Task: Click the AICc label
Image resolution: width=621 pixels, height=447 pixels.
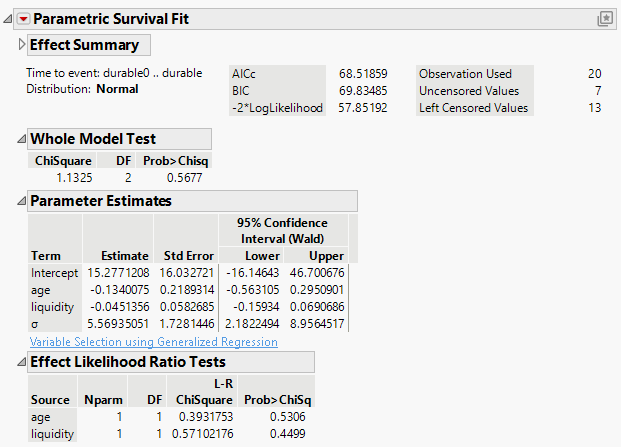Action: tap(244, 74)
